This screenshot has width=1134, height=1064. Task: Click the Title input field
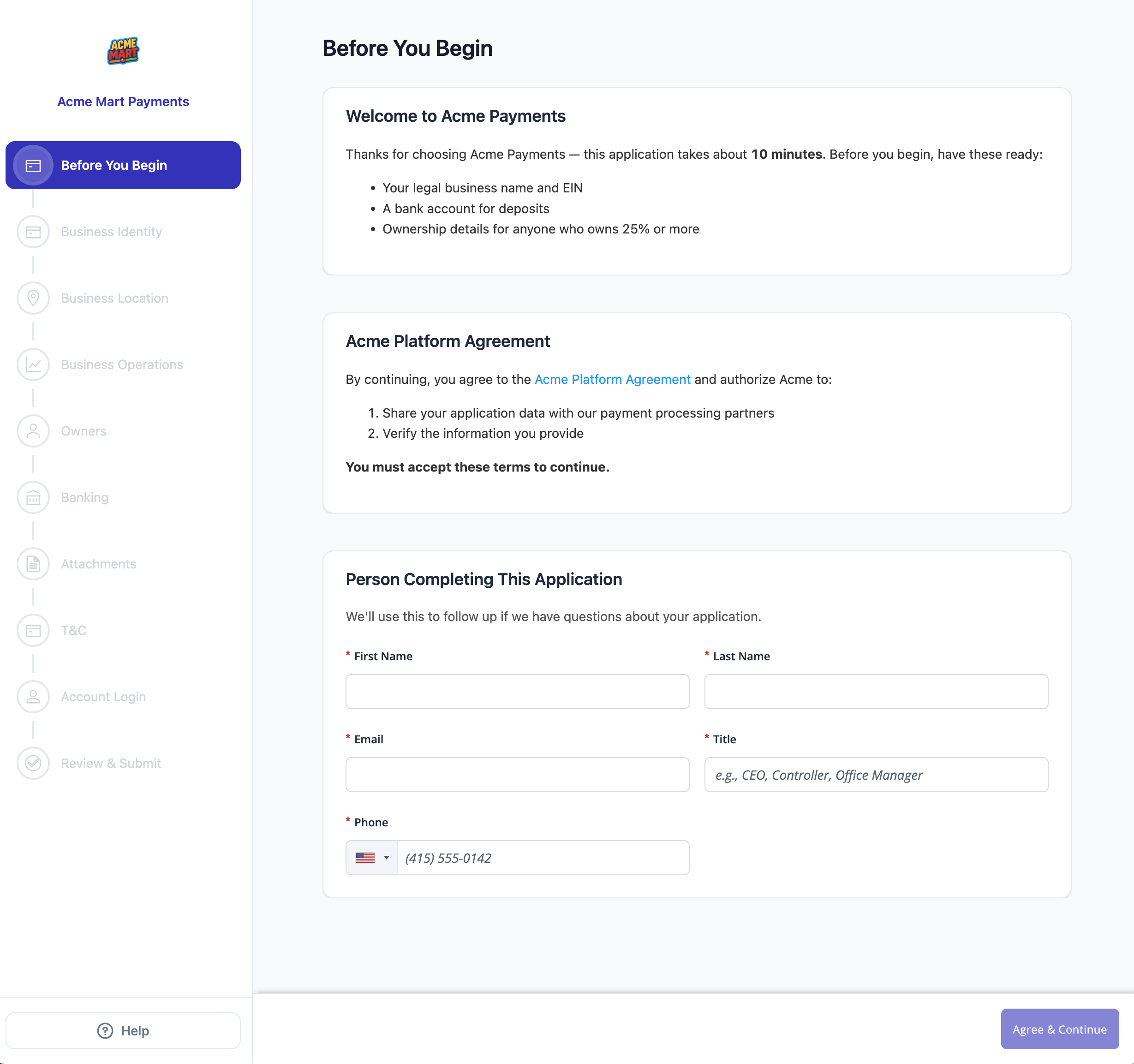pyautogui.click(x=876, y=775)
